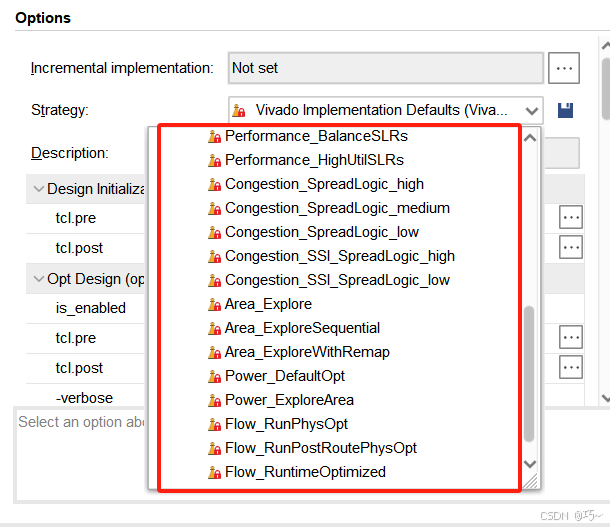610x527 pixels.
Task: Select Congestion_SSI_SpreadLogic_low strategy
Action: 337,280
